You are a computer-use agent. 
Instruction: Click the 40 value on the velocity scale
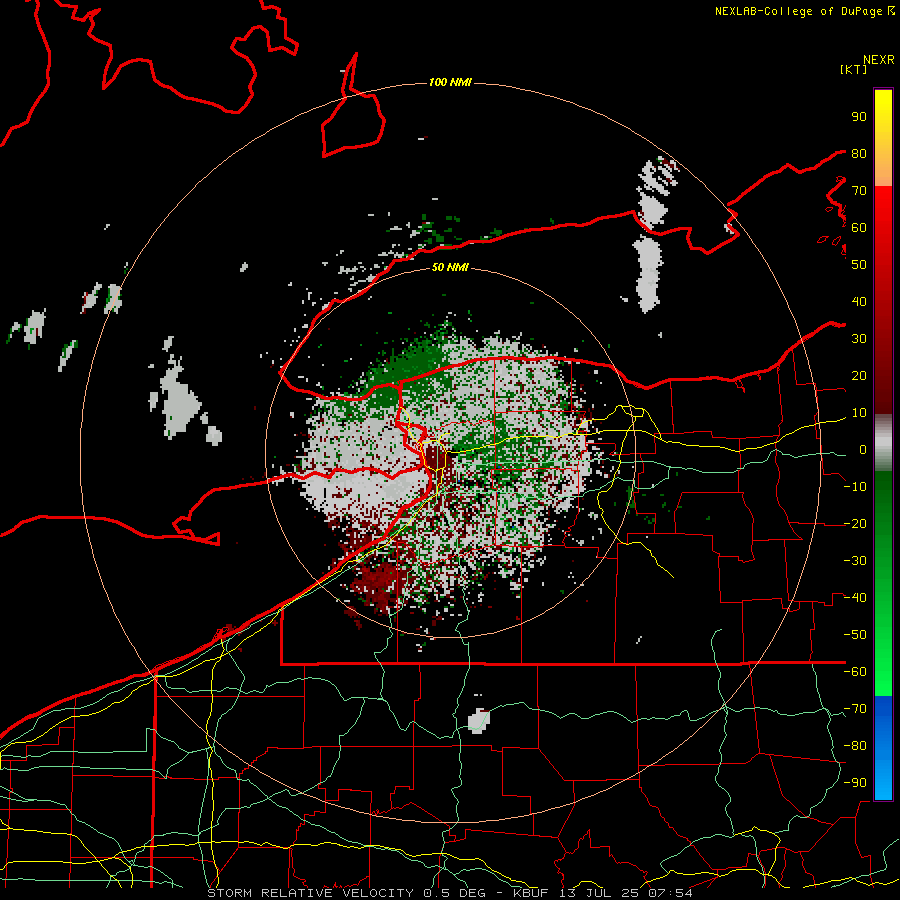point(859,302)
